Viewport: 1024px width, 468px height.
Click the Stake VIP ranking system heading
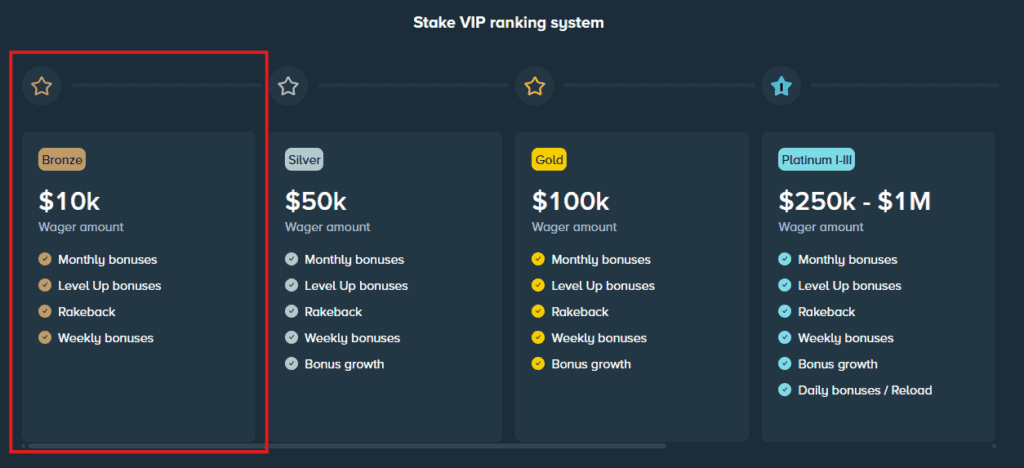tap(508, 22)
